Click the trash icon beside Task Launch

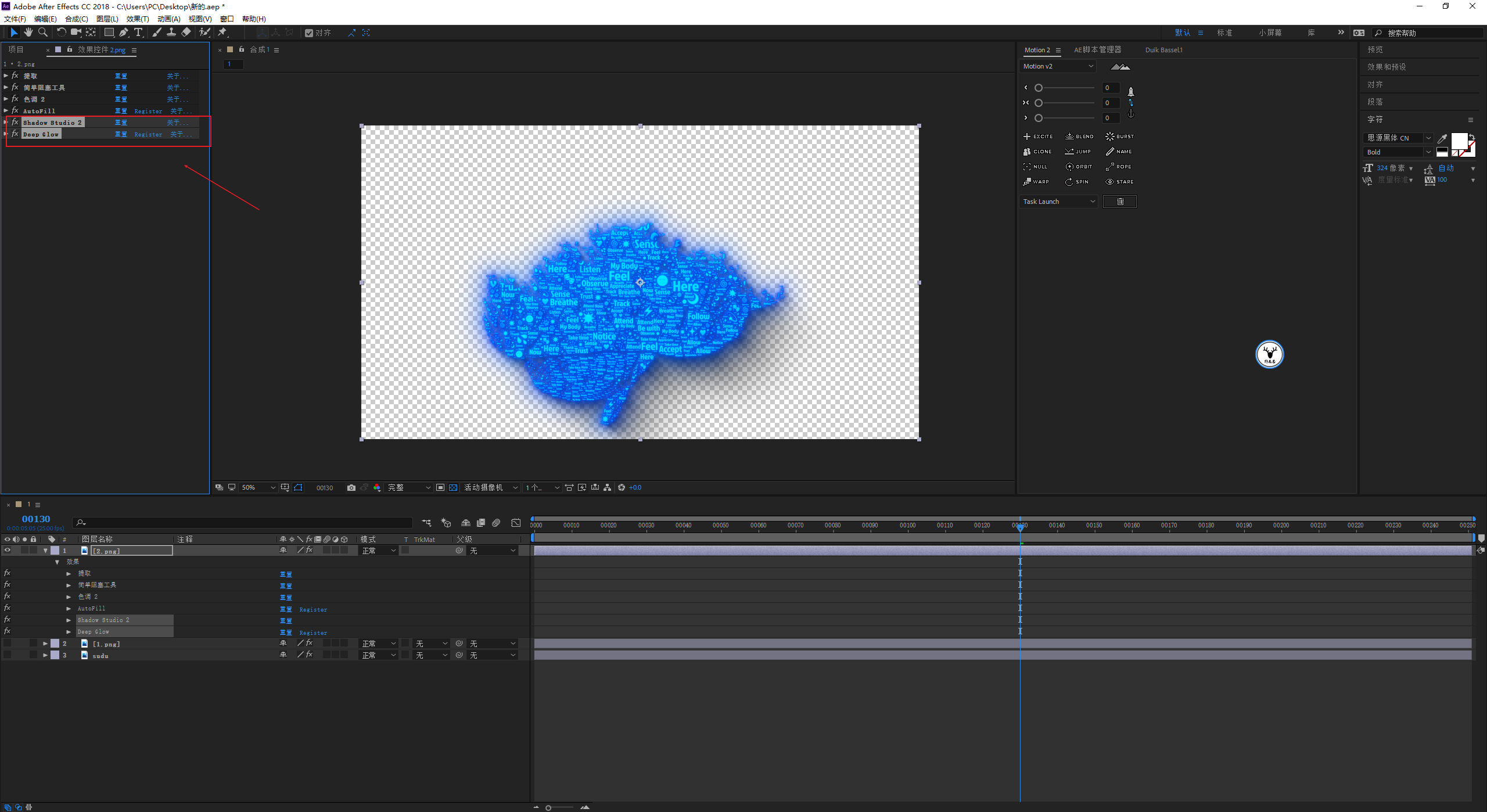tap(1119, 202)
